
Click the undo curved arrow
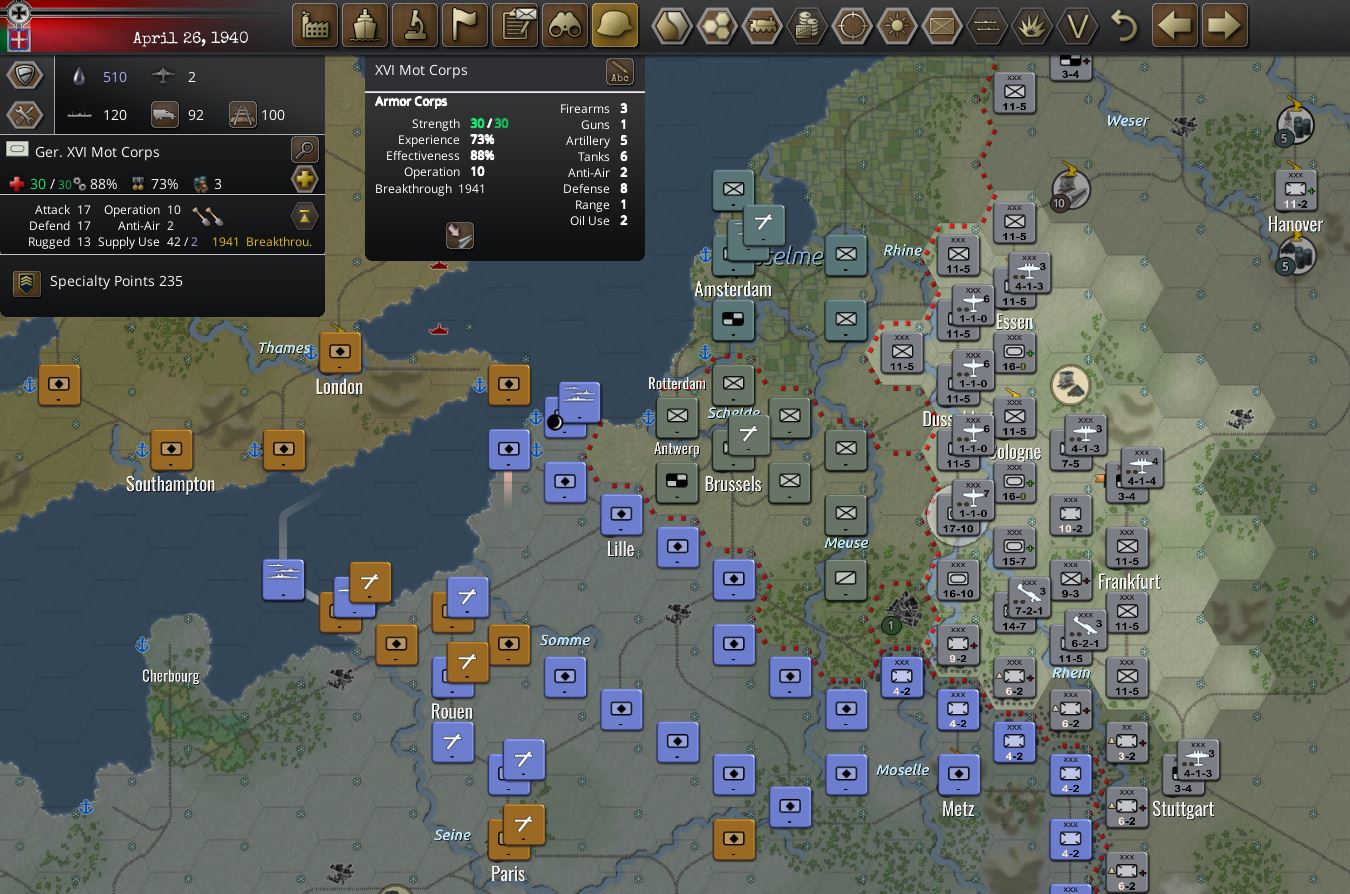tap(1125, 26)
